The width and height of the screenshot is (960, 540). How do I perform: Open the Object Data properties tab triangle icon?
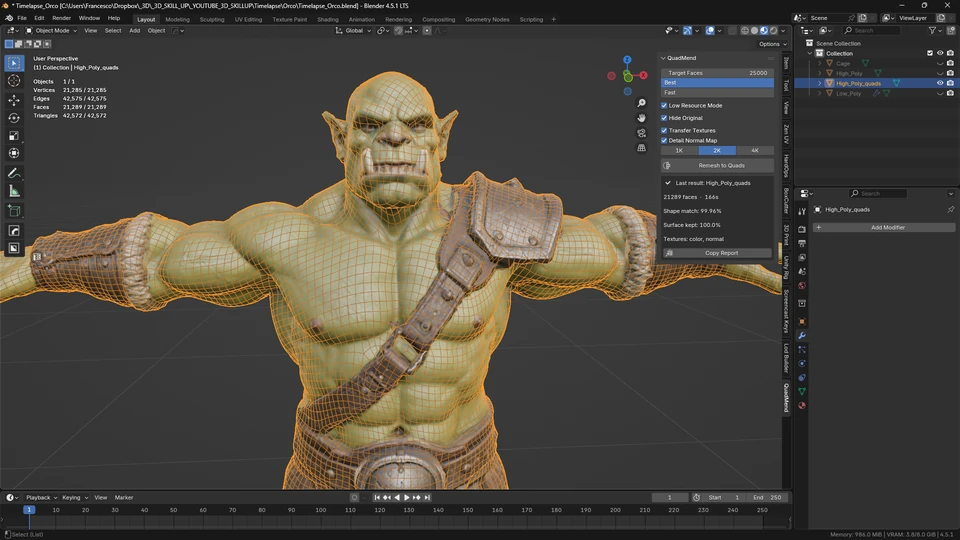coord(802,391)
